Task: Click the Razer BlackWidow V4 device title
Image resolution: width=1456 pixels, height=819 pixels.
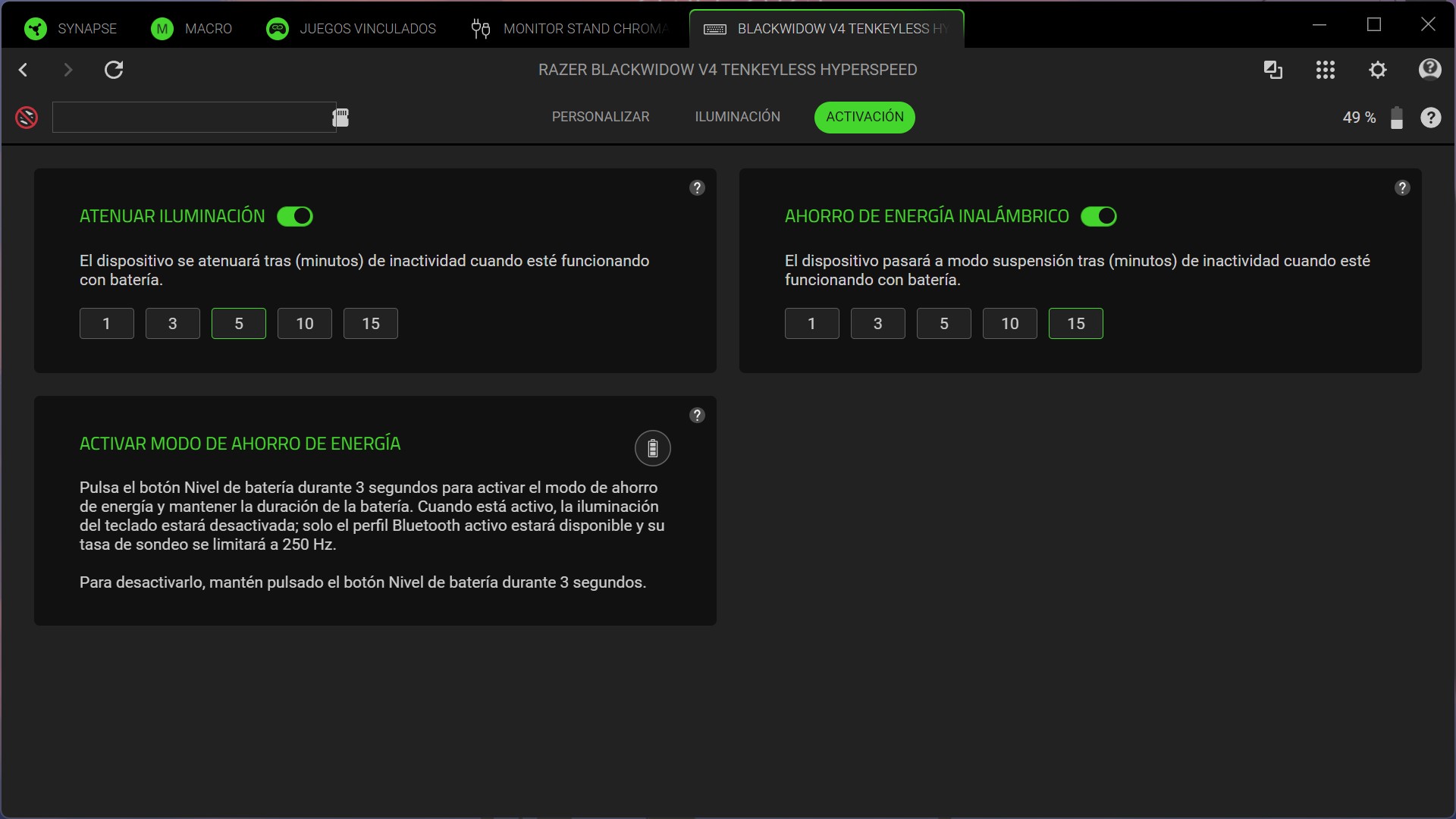Action: coord(728,70)
